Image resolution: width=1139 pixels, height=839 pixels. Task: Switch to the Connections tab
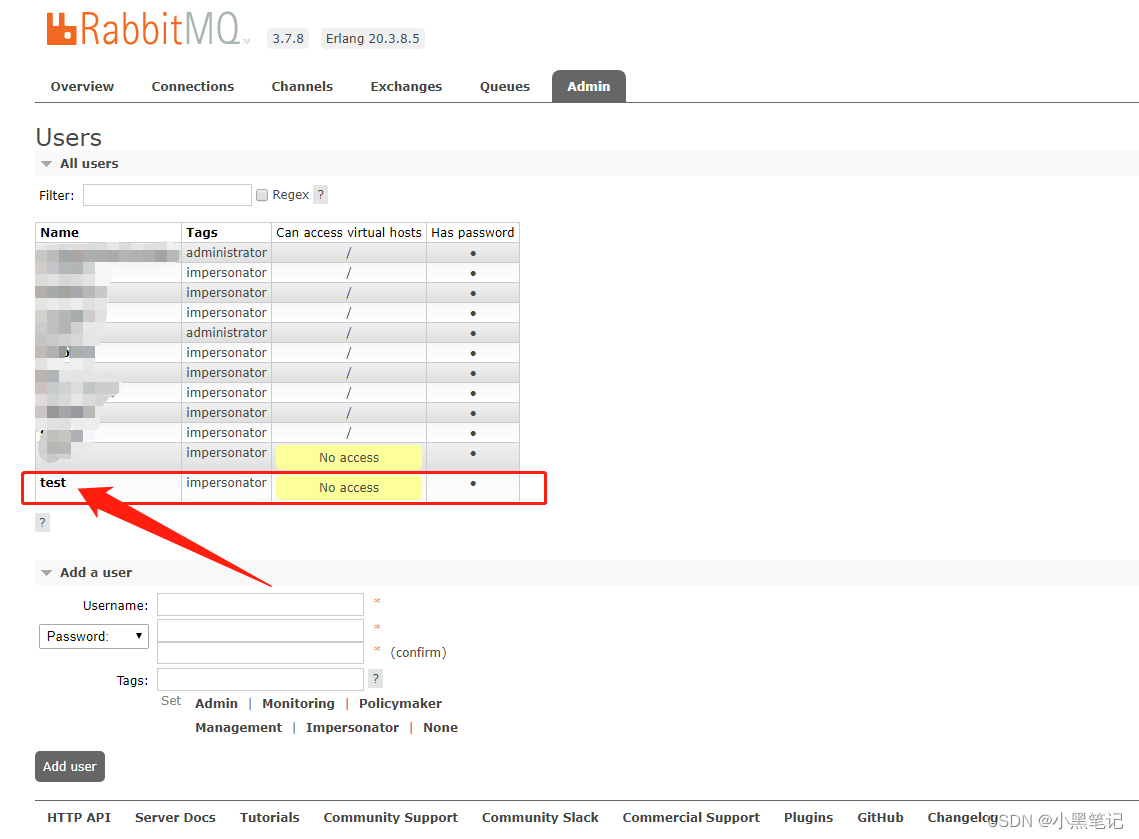[192, 86]
